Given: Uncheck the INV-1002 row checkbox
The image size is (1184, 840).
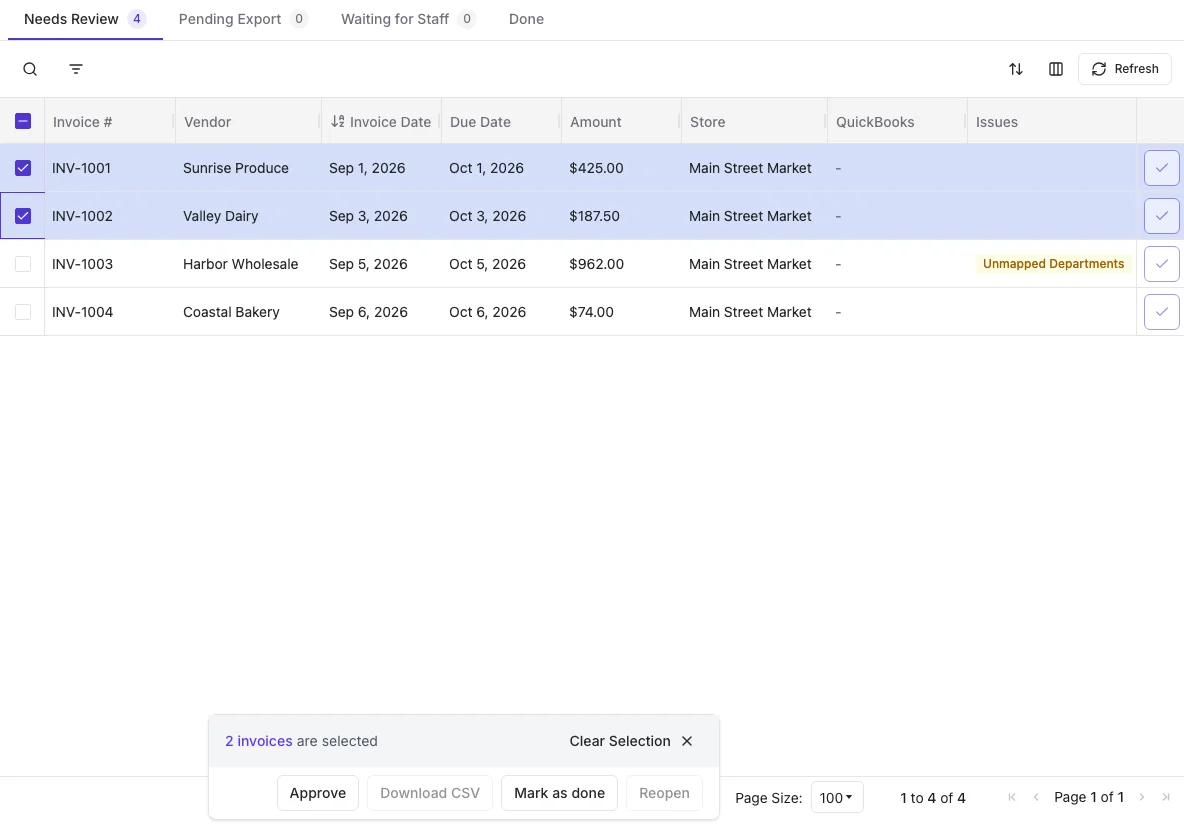Looking at the screenshot, I should [x=23, y=216].
